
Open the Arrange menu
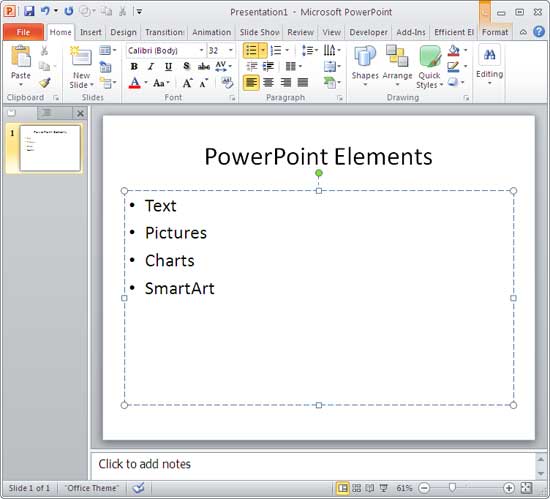point(397,66)
